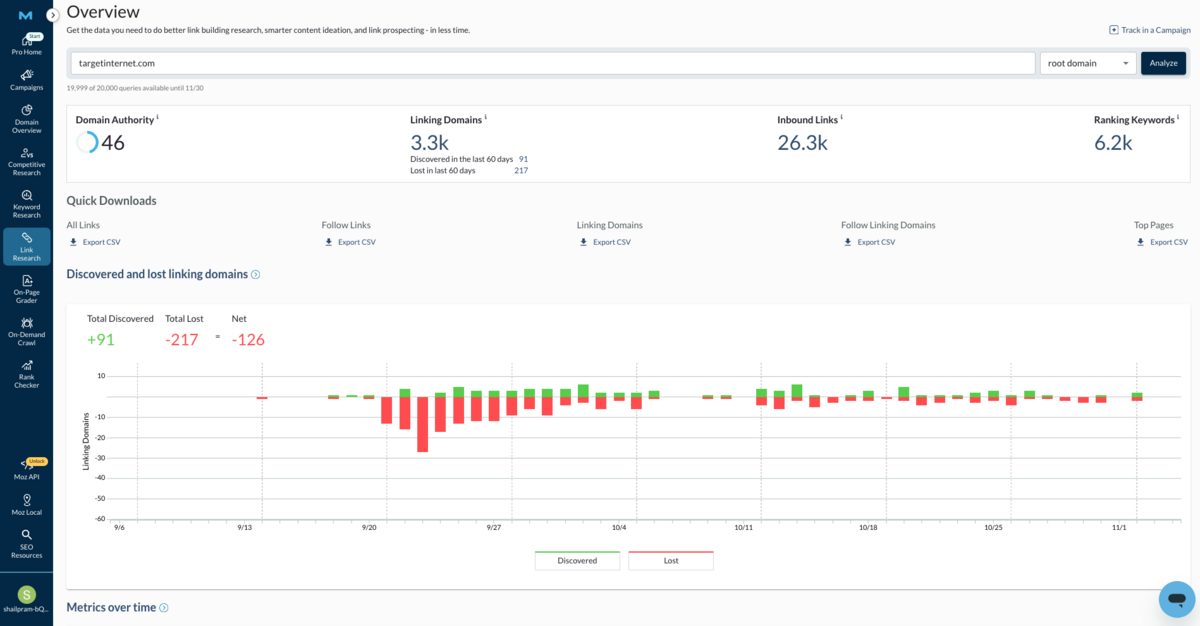The height and width of the screenshot is (626, 1200).
Task: Toggle the Discovered legend series
Action: click(577, 560)
